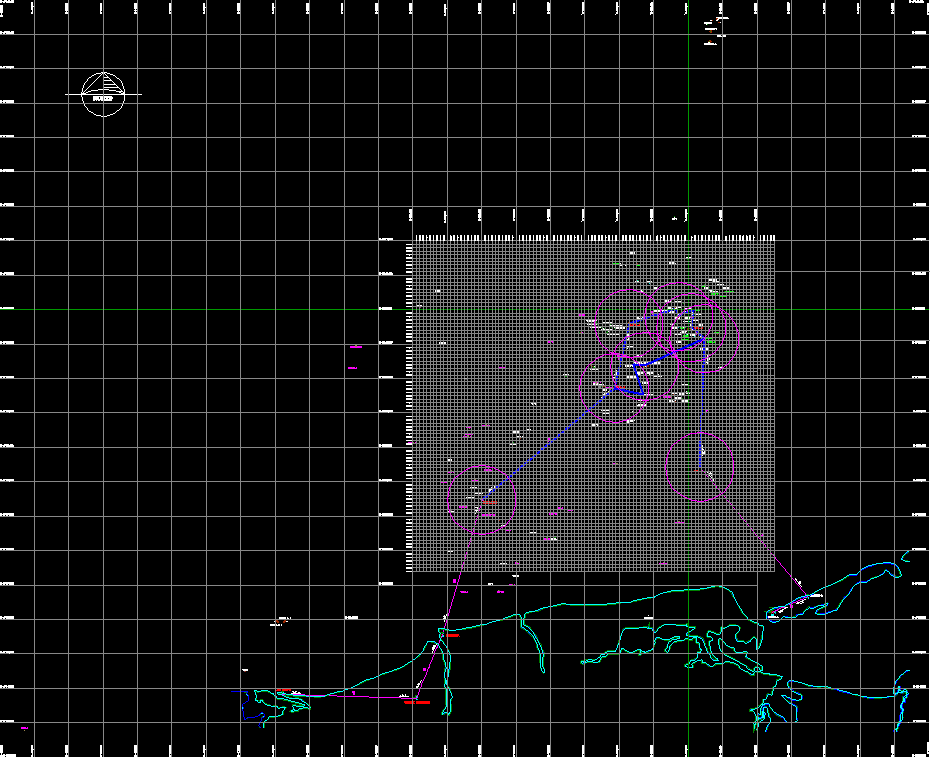Select the lowest red label beside the bottom-left magenta line

(416, 702)
